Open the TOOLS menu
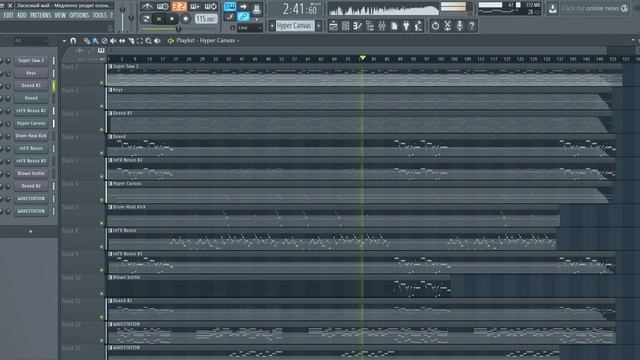 coord(99,15)
